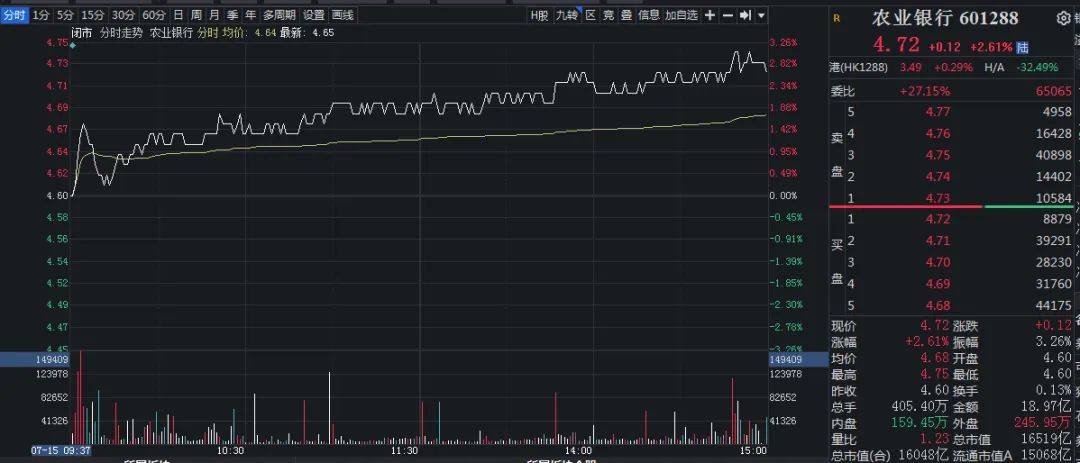Click the 分时走势 chart title label
The image size is (1080, 463).
click(123, 32)
